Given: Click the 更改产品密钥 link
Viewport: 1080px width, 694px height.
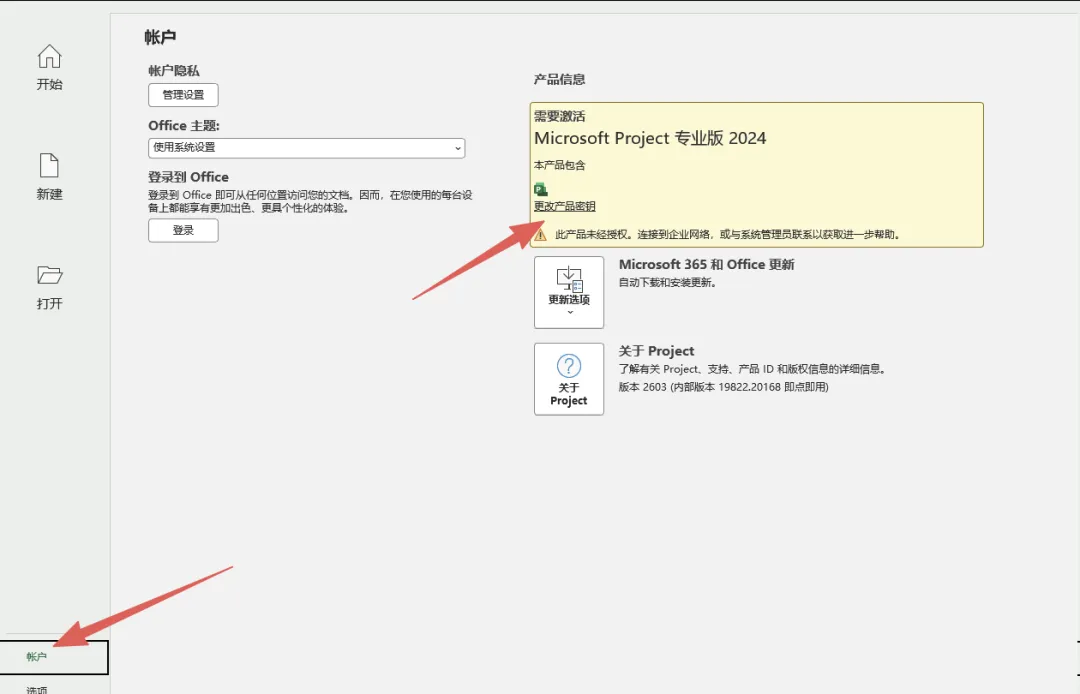Looking at the screenshot, I should (564, 207).
